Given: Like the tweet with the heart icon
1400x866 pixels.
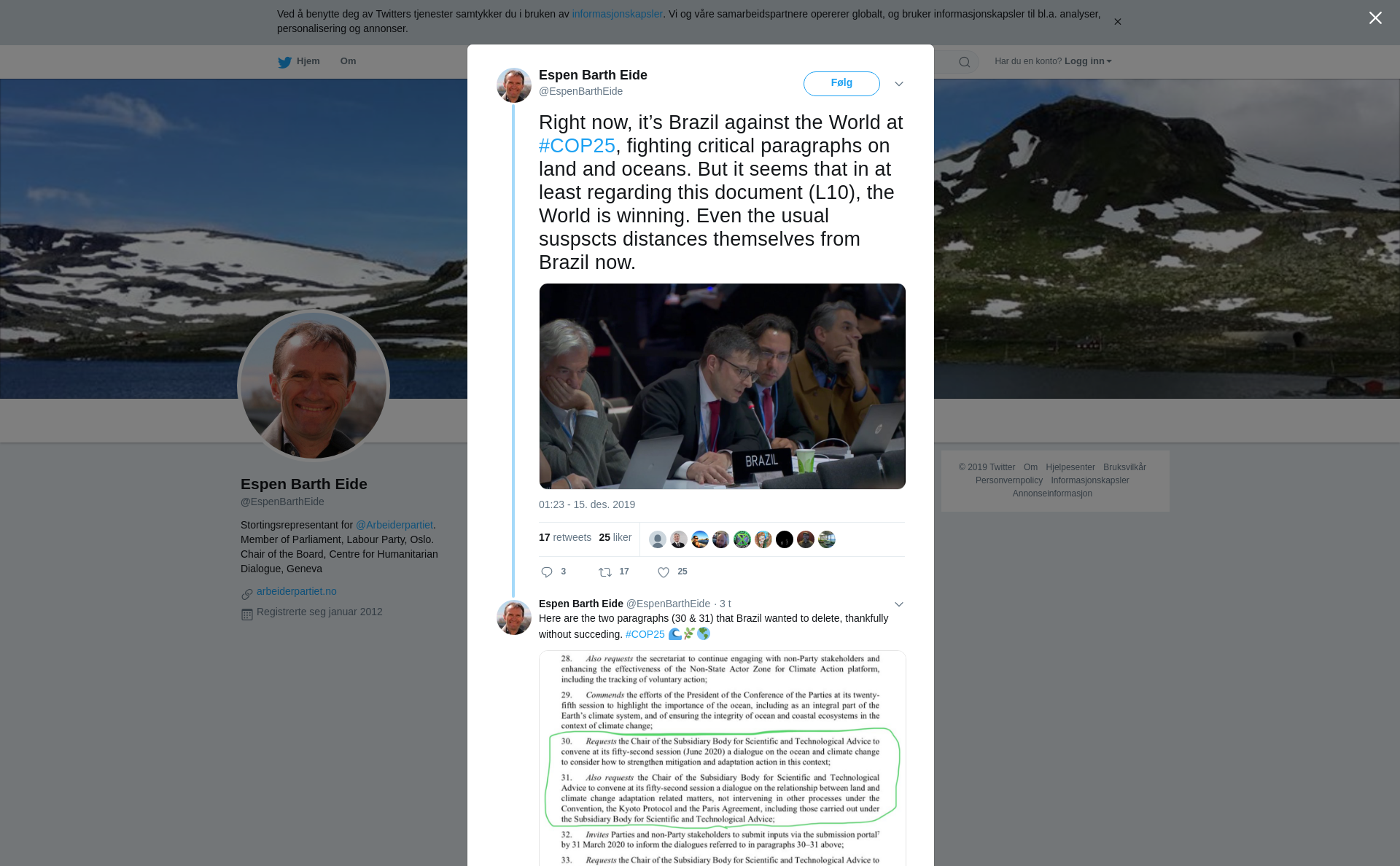Looking at the screenshot, I should [x=664, y=572].
